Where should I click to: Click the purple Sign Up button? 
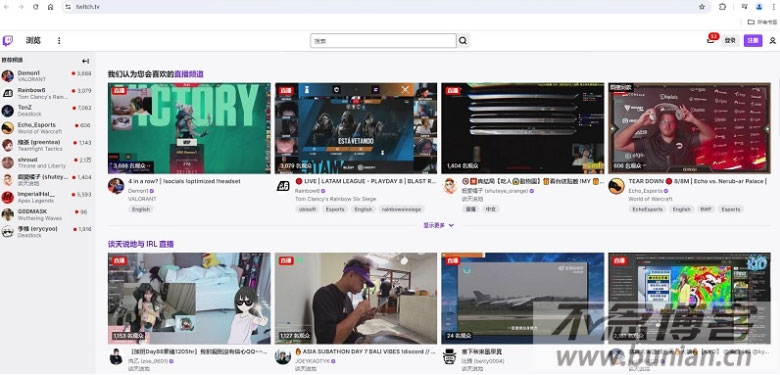[x=753, y=41]
